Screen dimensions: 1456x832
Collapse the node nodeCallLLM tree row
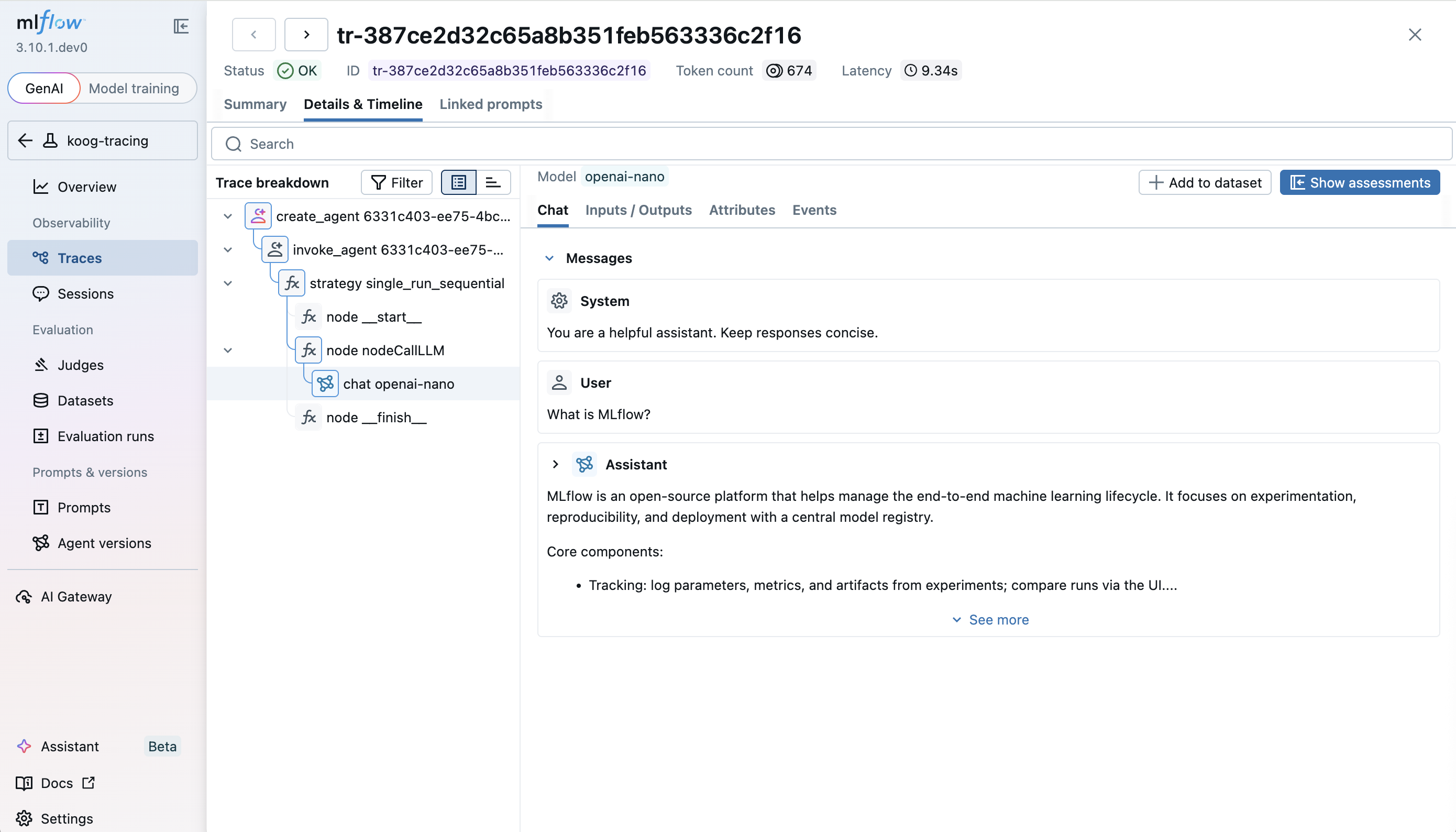(228, 351)
